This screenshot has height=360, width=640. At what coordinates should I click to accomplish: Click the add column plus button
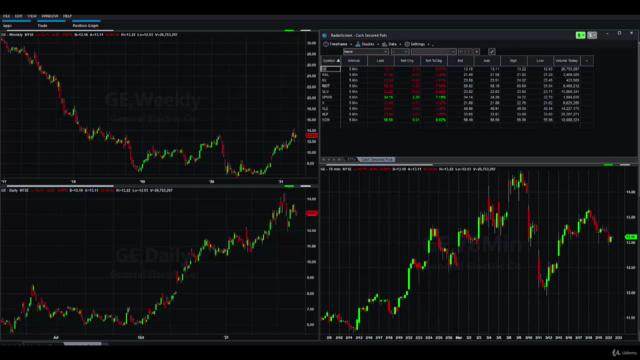[x=587, y=61]
